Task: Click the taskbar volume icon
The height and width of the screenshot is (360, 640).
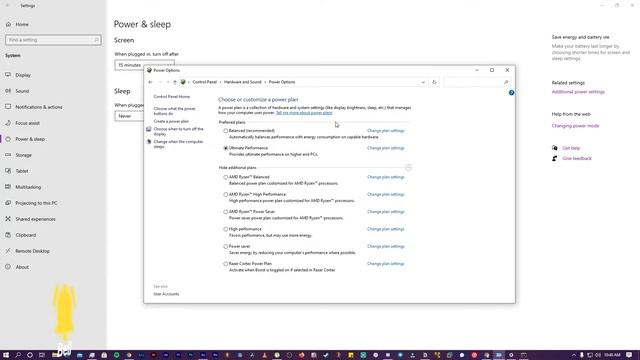Action: tap(598, 355)
